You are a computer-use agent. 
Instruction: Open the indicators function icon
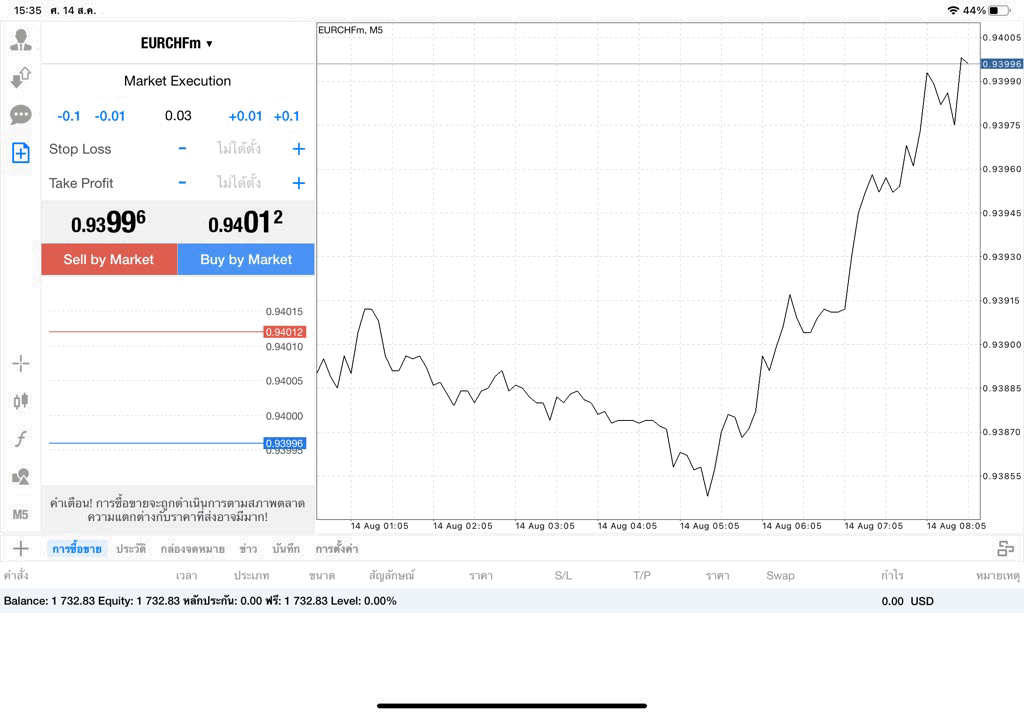(x=21, y=438)
